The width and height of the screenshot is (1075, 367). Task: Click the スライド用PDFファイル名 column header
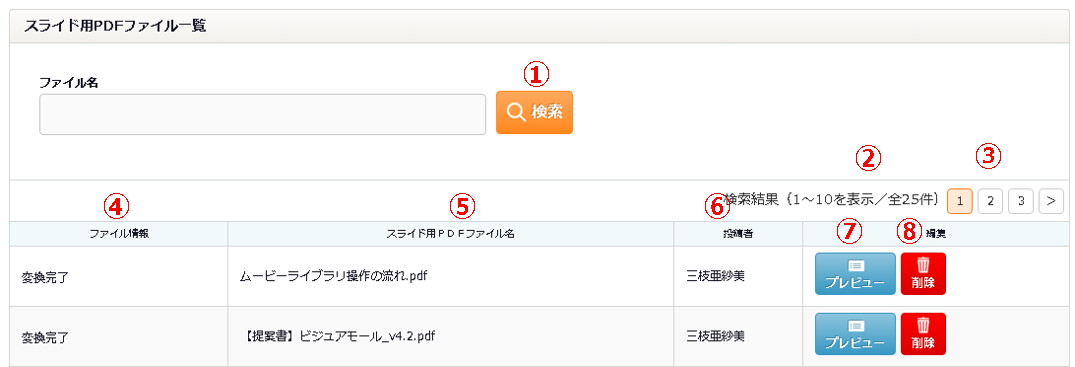[450, 234]
